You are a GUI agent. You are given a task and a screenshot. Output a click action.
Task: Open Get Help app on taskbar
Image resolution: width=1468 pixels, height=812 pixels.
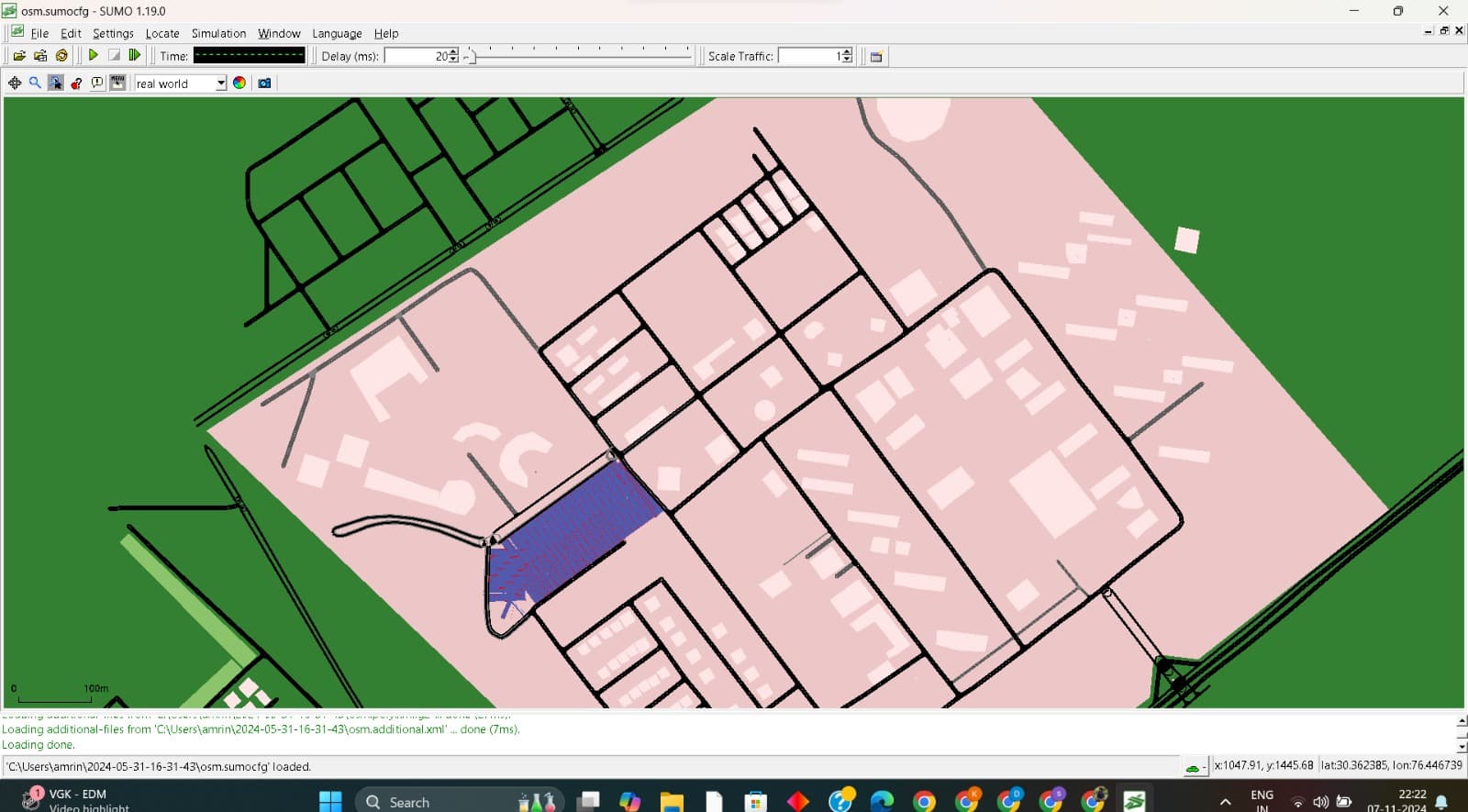tap(840, 801)
